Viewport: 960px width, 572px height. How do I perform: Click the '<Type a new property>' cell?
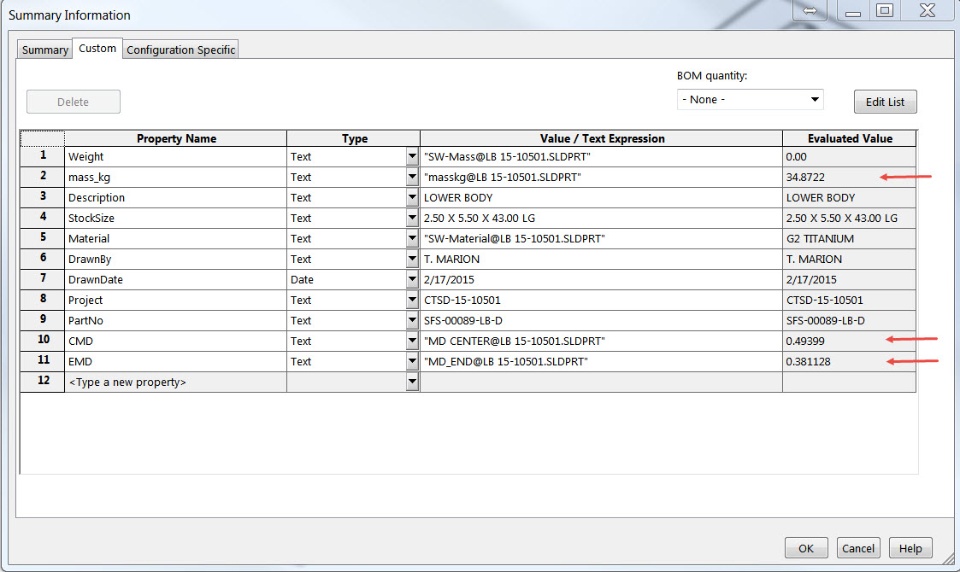click(175, 382)
